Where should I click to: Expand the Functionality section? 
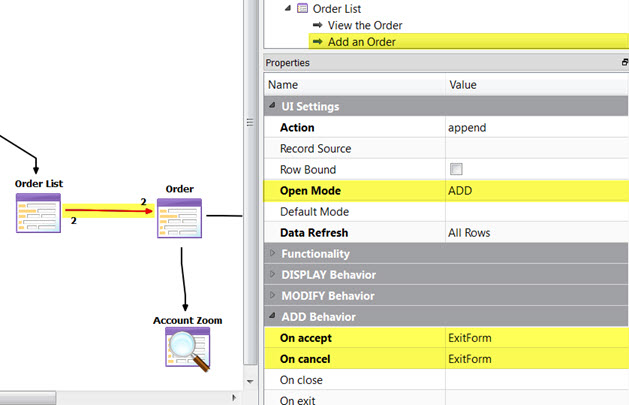point(271,254)
